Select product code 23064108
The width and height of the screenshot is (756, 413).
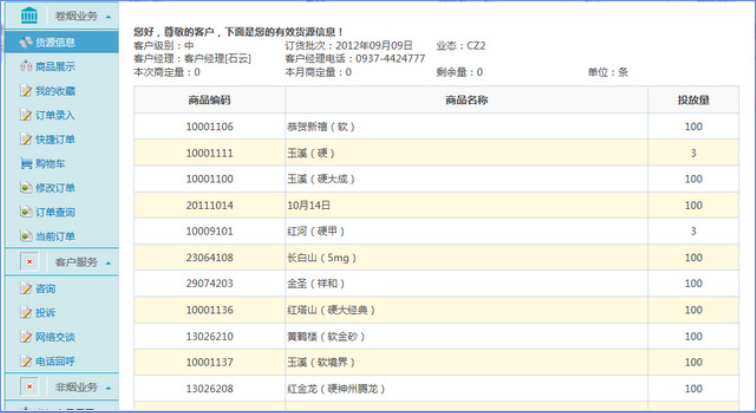pos(209,257)
